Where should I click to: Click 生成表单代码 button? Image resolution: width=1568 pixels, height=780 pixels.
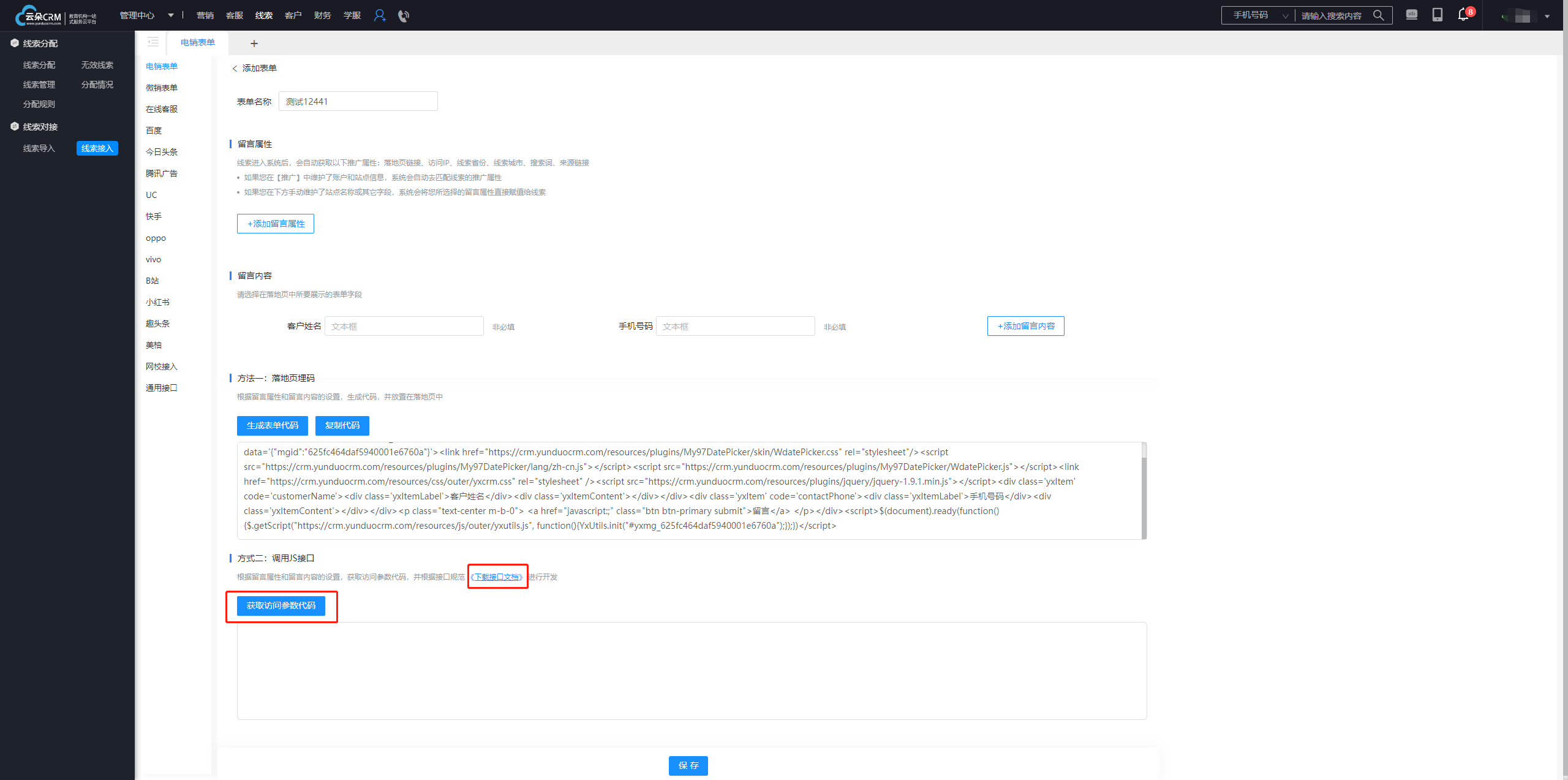tap(273, 425)
